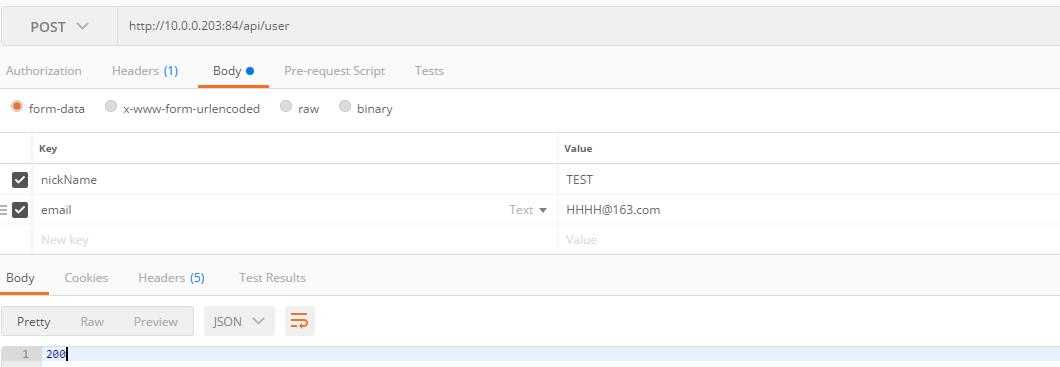Open the response Cookies tab
The image size is (1060, 367).
pos(86,278)
